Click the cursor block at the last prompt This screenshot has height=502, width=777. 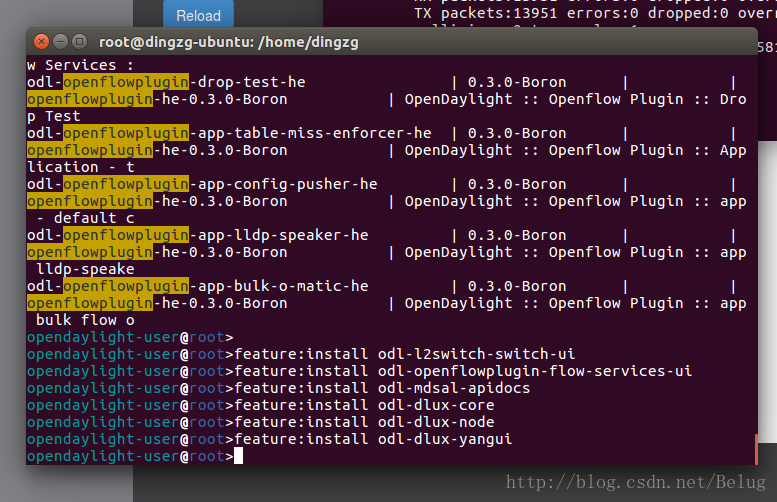pos(238,456)
